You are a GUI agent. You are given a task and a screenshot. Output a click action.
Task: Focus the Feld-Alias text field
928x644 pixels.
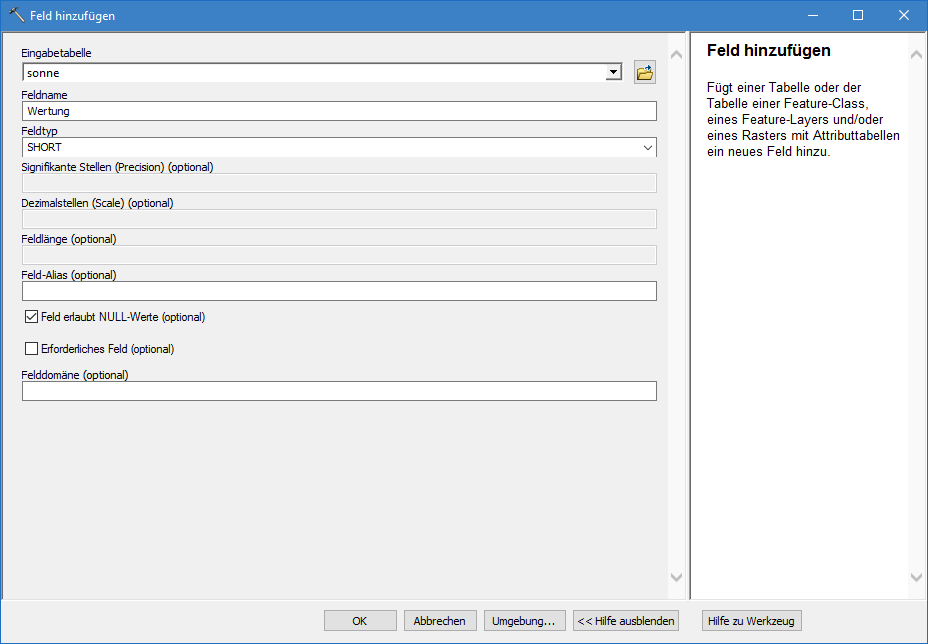coord(339,291)
